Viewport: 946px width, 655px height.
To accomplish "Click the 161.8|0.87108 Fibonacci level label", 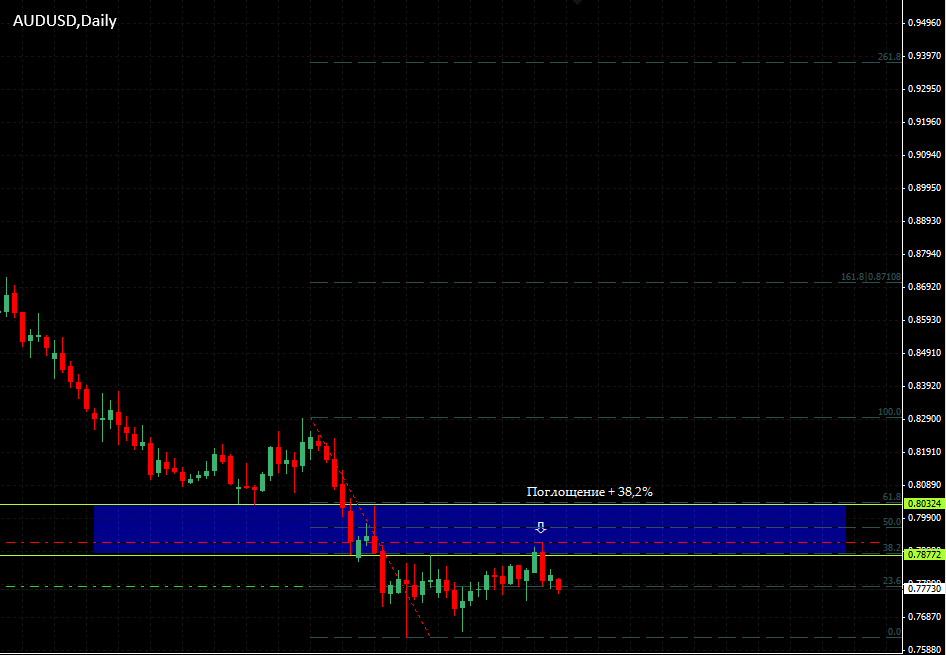I will tap(871, 277).
